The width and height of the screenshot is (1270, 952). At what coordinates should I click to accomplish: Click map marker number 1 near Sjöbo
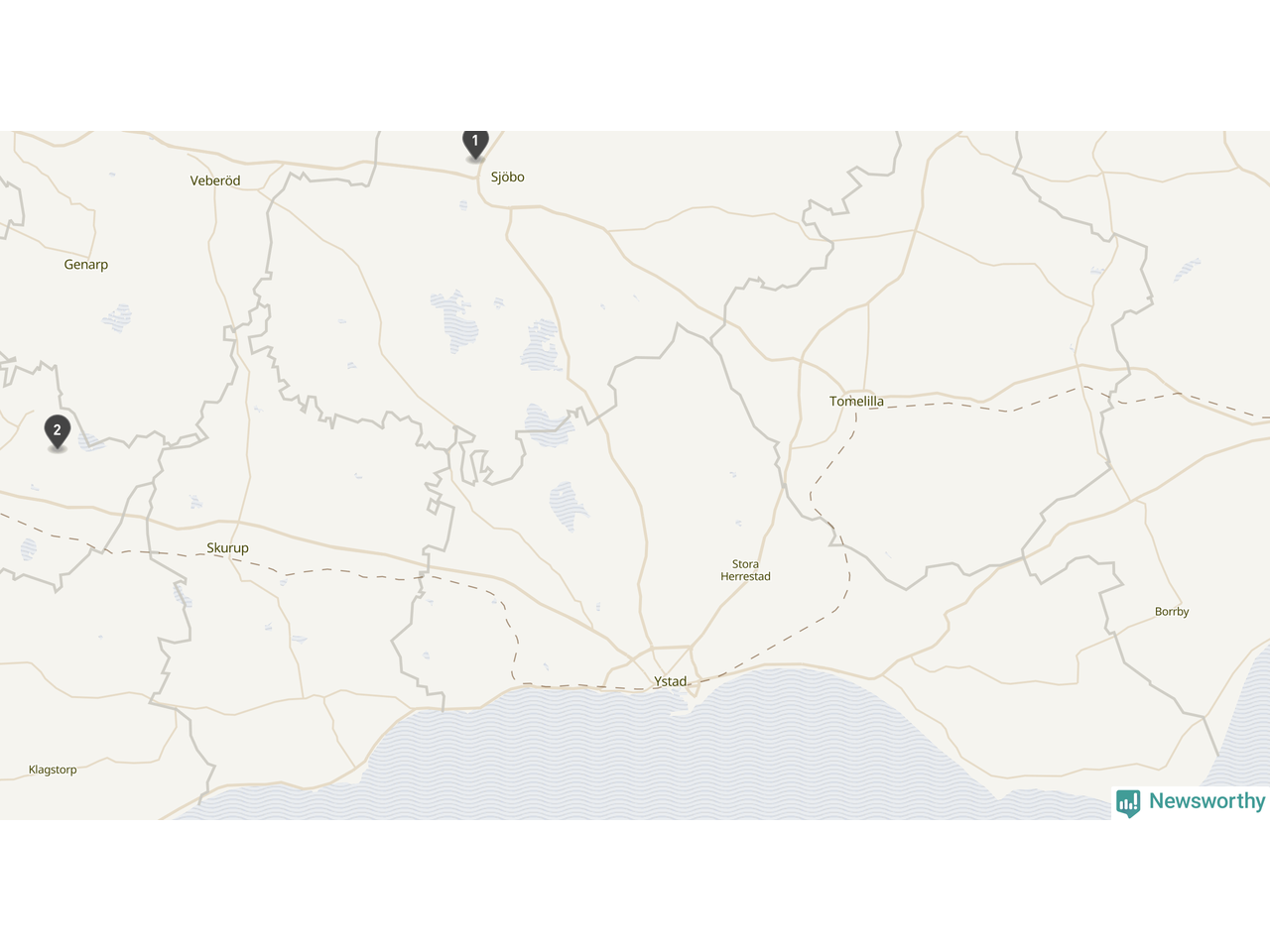click(475, 145)
